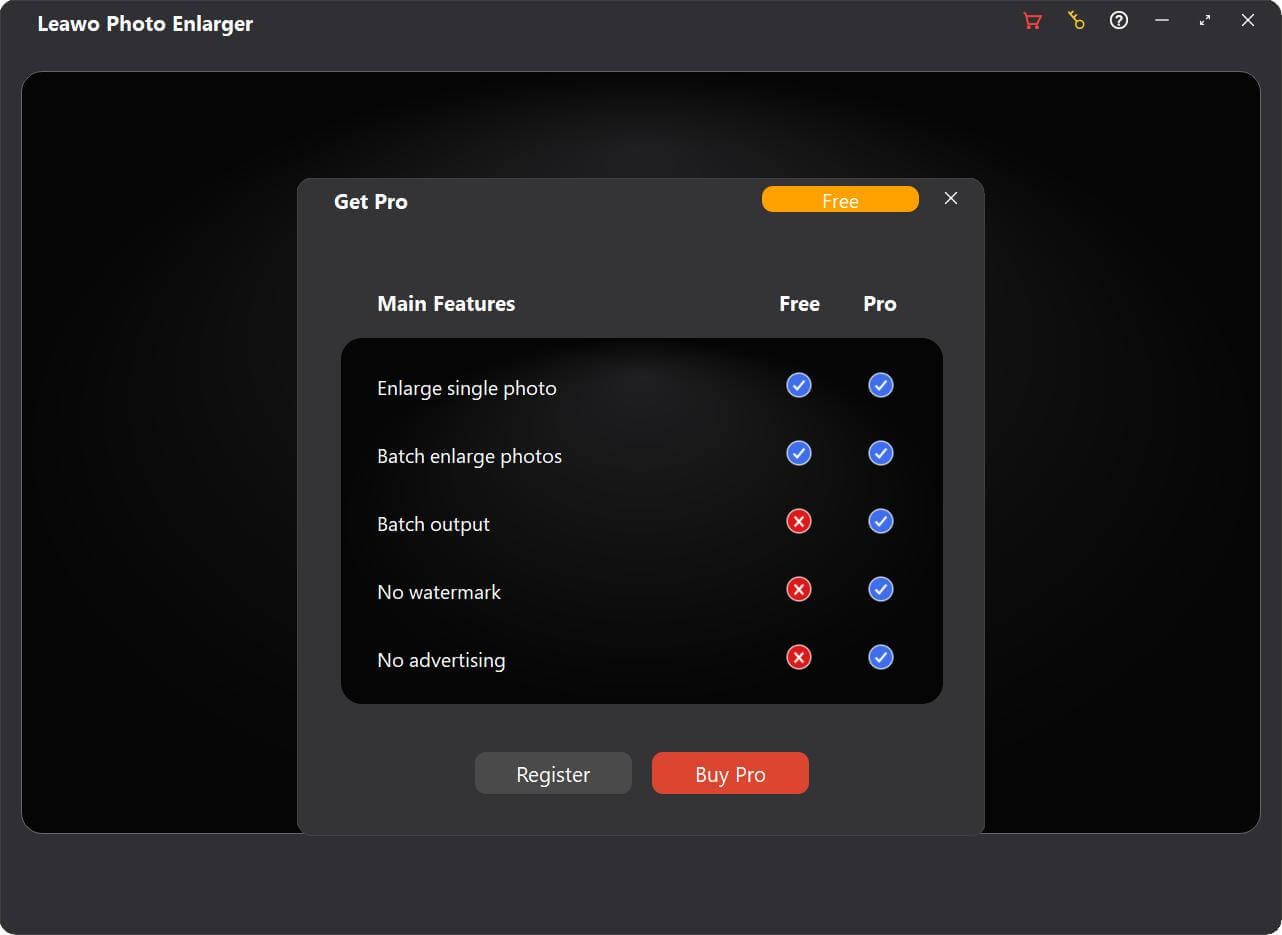Close the Get Pro dialog

point(951,199)
